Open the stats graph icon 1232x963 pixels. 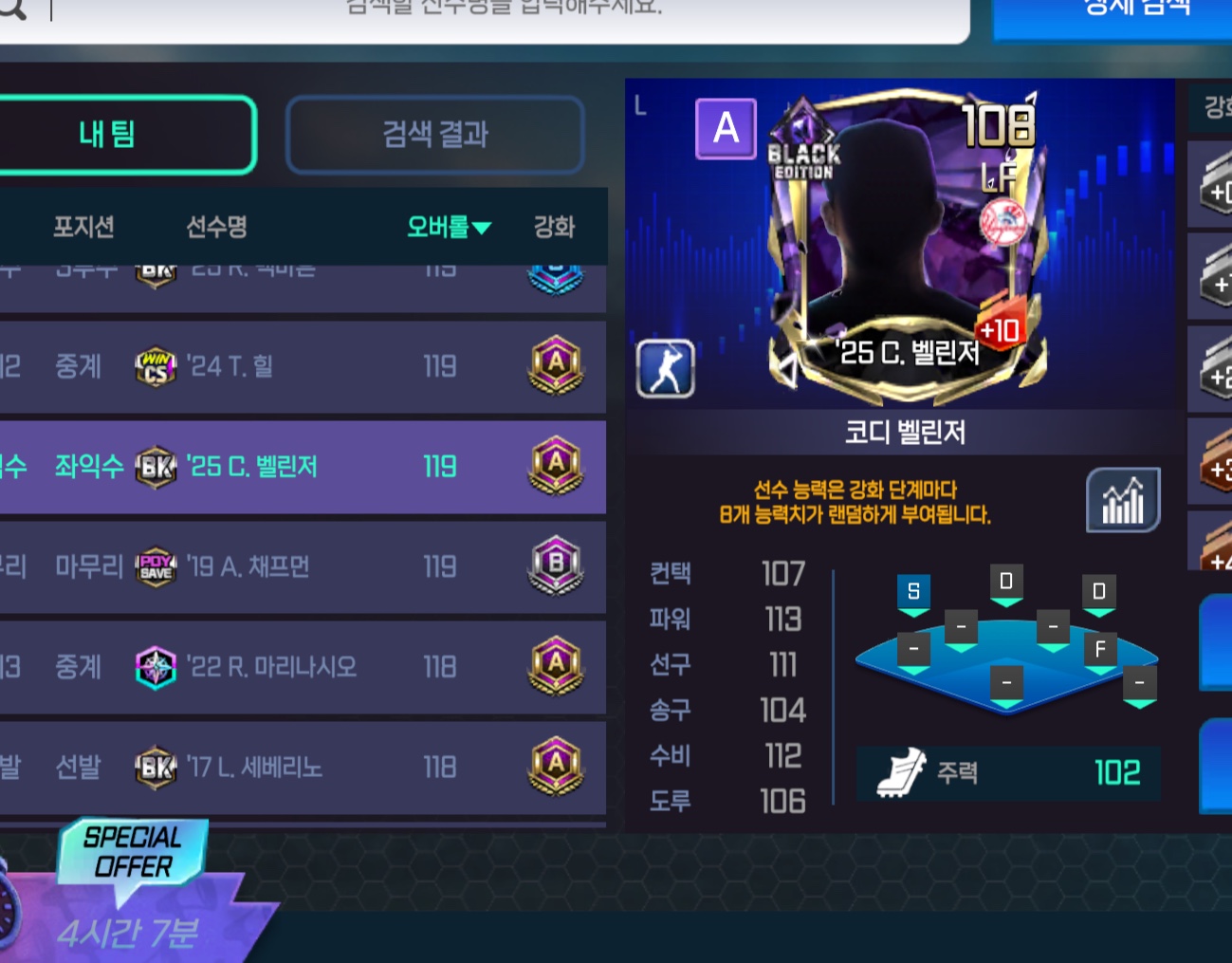click(x=1123, y=500)
